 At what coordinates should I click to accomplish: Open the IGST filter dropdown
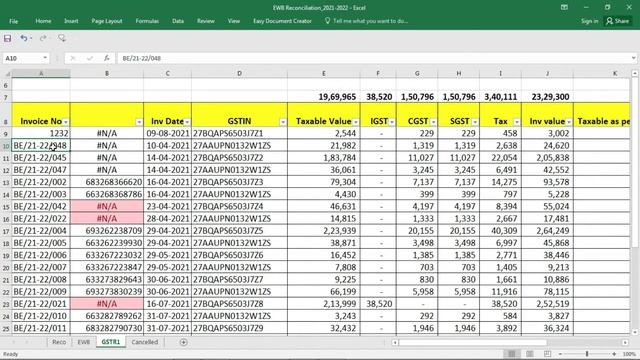pos(392,122)
